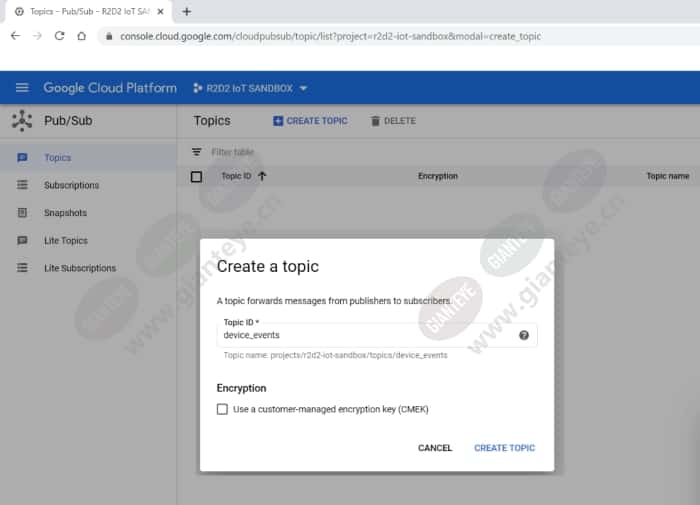Click the plus icon beside Create Topic
This screenshot has width=700, height=505.
point(278,121)
